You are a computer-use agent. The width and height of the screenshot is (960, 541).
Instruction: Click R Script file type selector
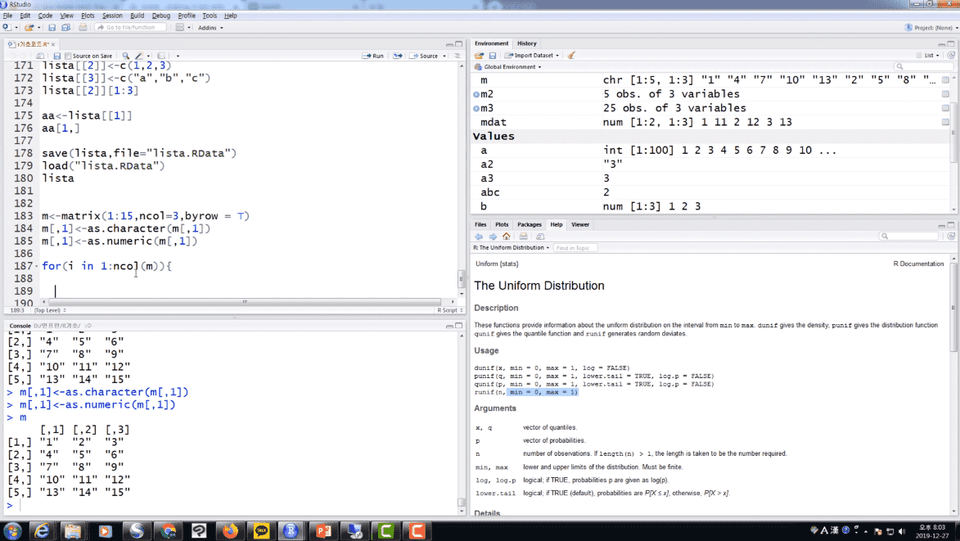tap(448, 310)
